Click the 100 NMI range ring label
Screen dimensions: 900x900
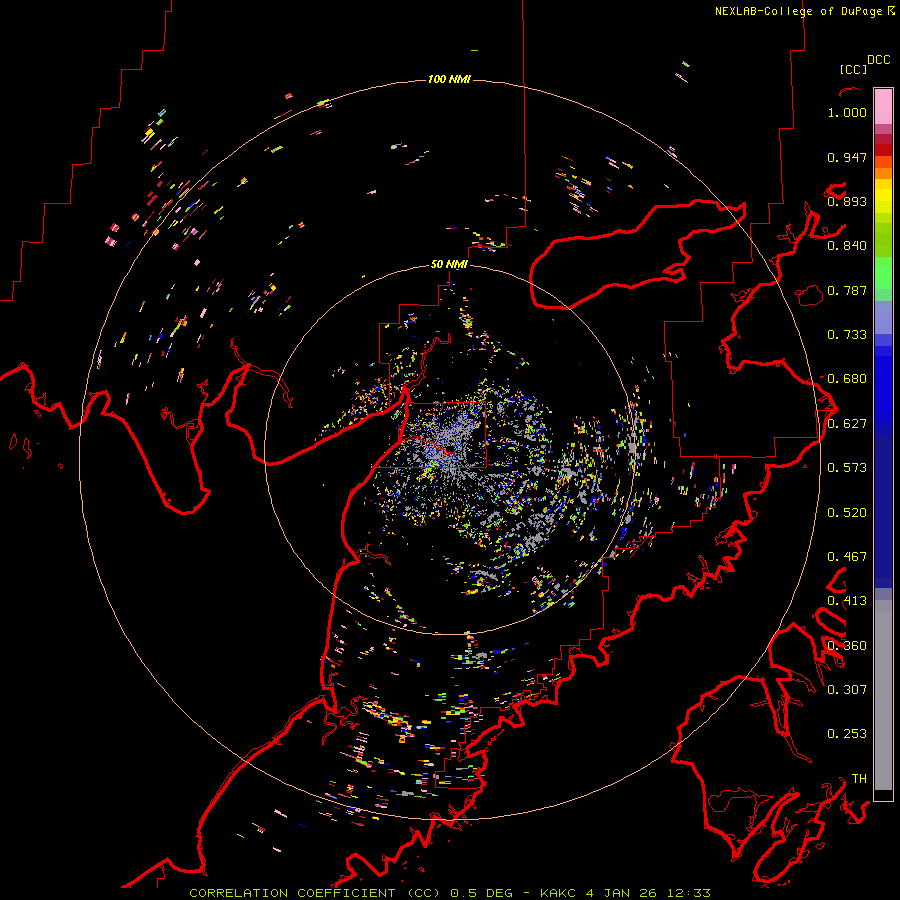coord(449,79)
